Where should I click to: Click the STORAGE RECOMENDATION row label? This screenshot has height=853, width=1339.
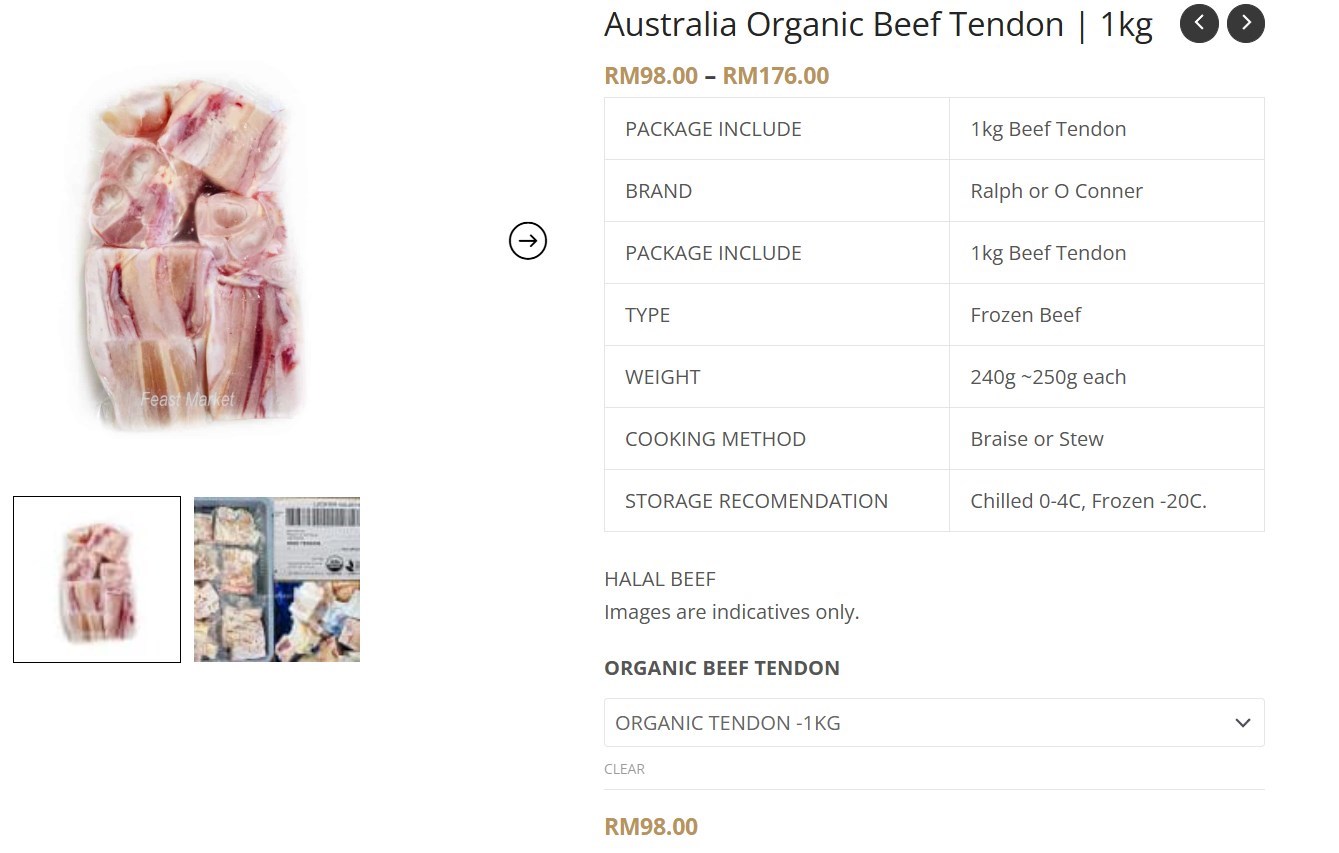point(756,501)
